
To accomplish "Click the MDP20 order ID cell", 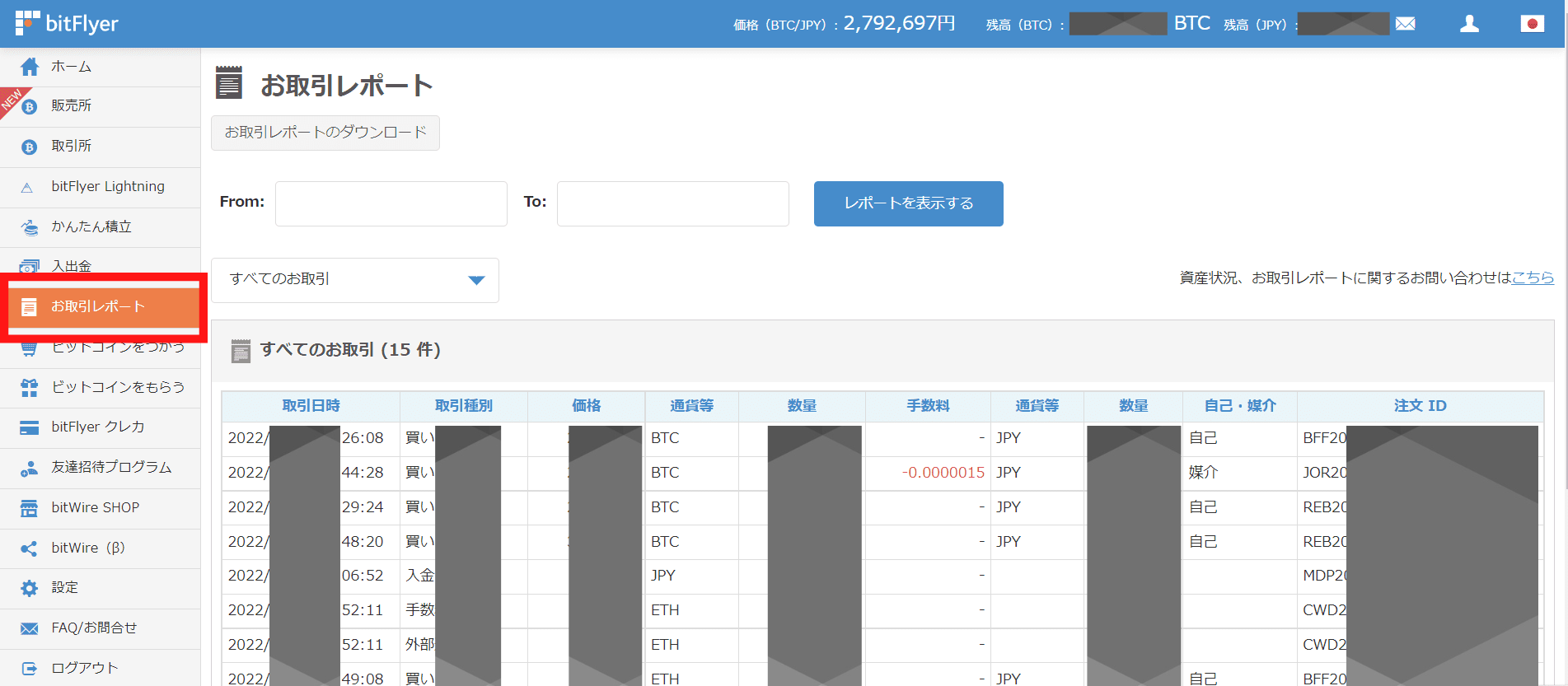I will click(1324, 576).
